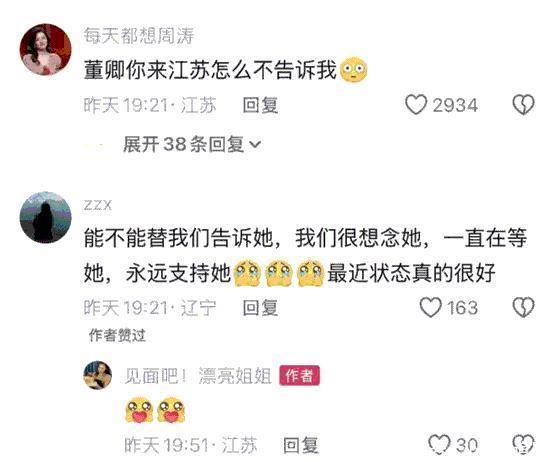This screenshot has width=553, height=462.
Task: Tap the red 作者 badge
Action: tap(299, 375)
